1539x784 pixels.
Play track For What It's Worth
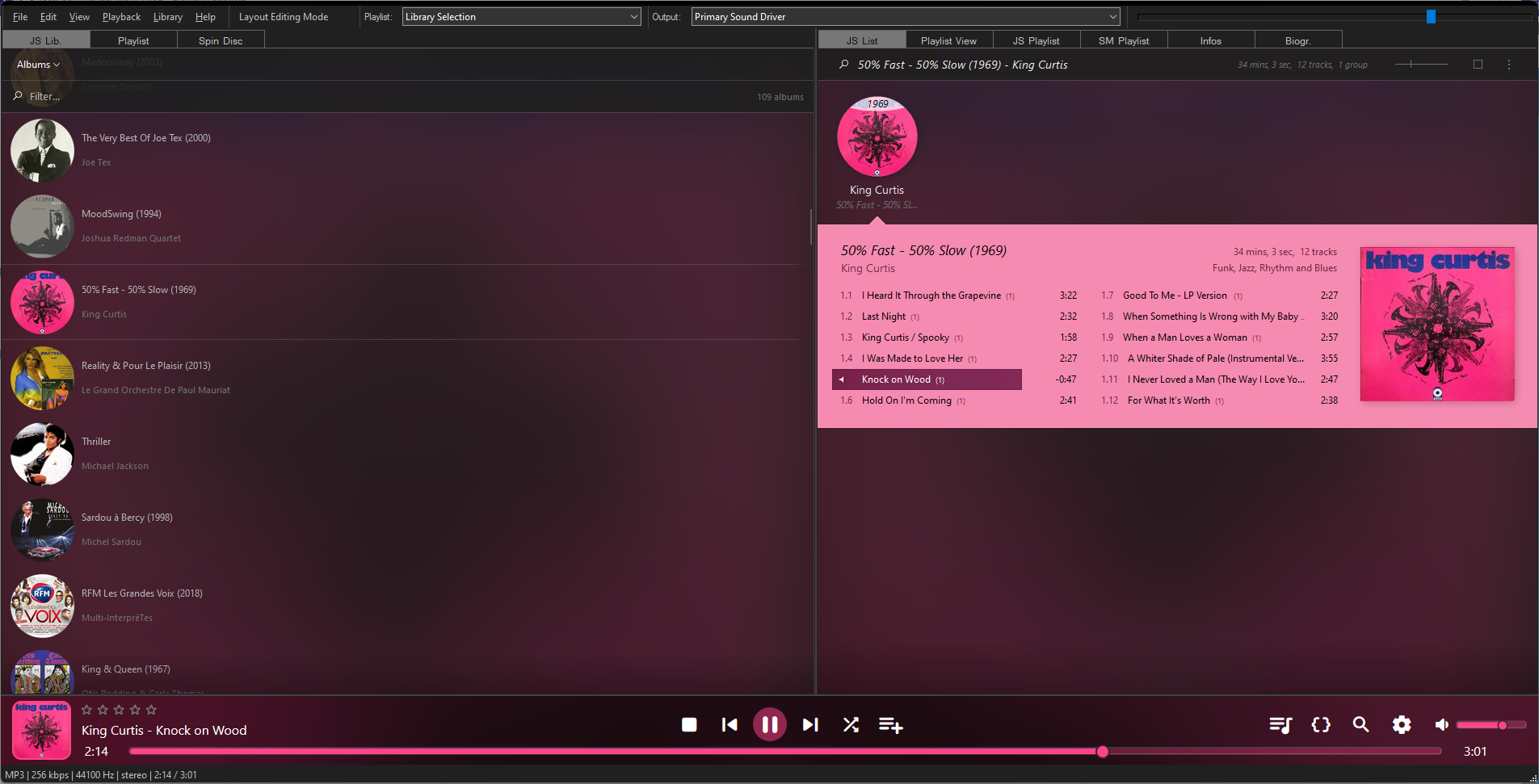[x=1219, y=400]
